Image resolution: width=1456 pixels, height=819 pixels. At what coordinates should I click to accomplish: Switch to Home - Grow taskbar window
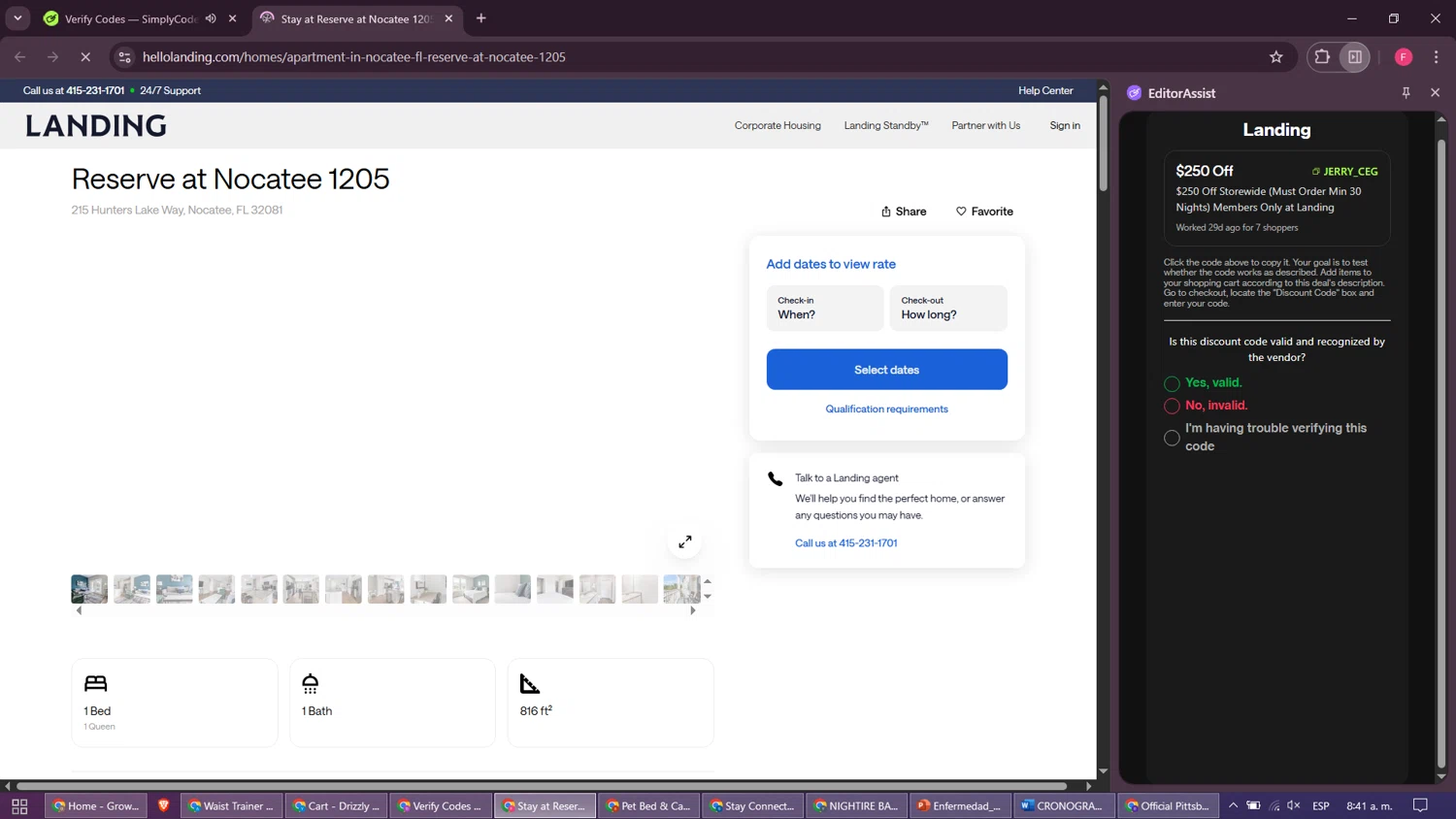pyautogui.click(x=96, y=806)
